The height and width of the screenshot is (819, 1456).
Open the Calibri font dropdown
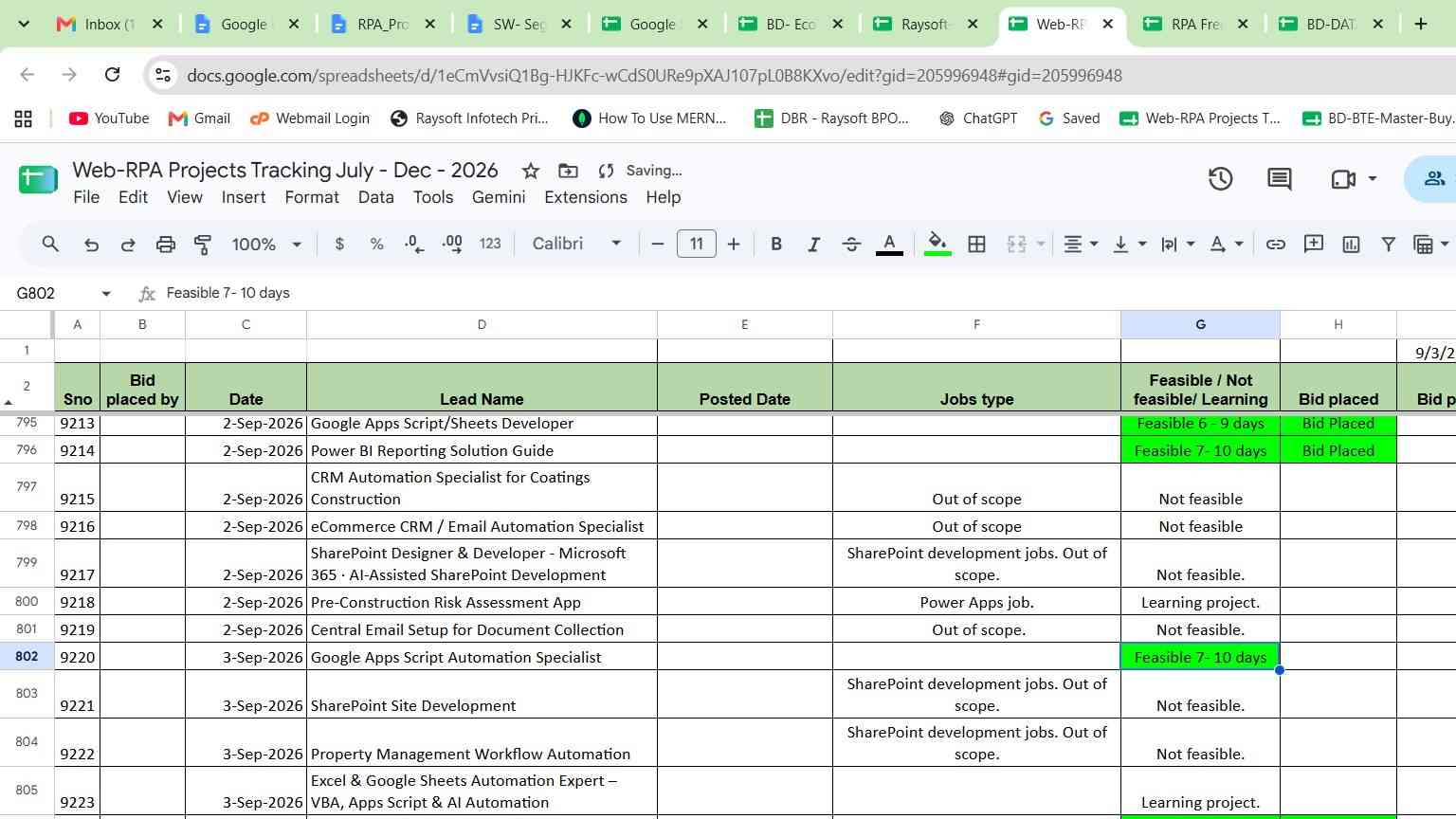[x=576, y=244]
